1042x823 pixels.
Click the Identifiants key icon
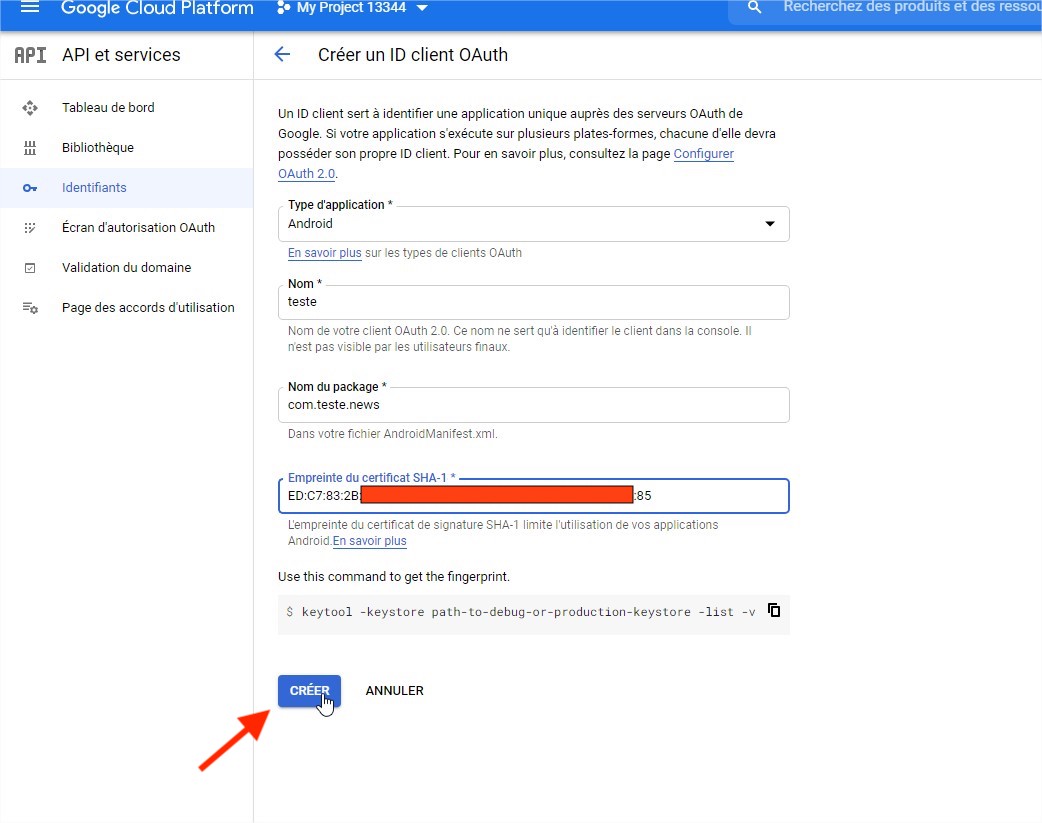pos(30,188)
